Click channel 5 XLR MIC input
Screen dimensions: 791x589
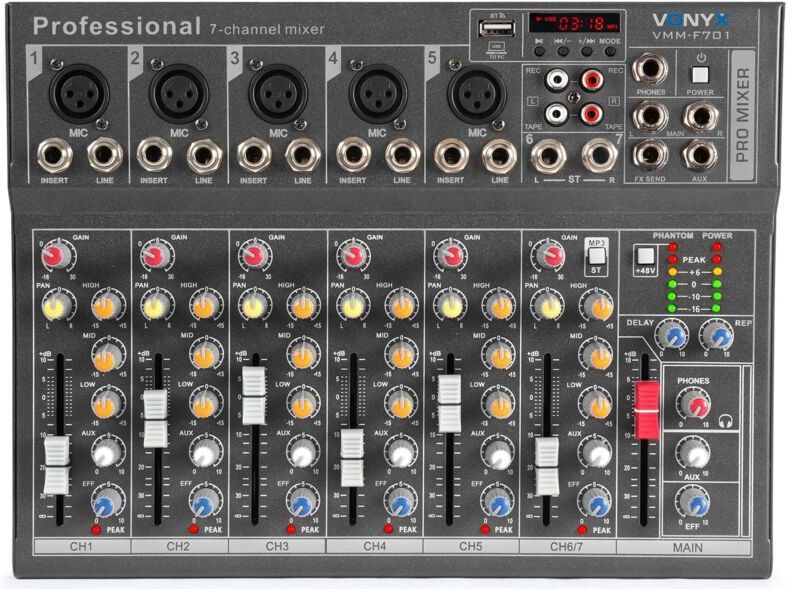click(476, 94)
